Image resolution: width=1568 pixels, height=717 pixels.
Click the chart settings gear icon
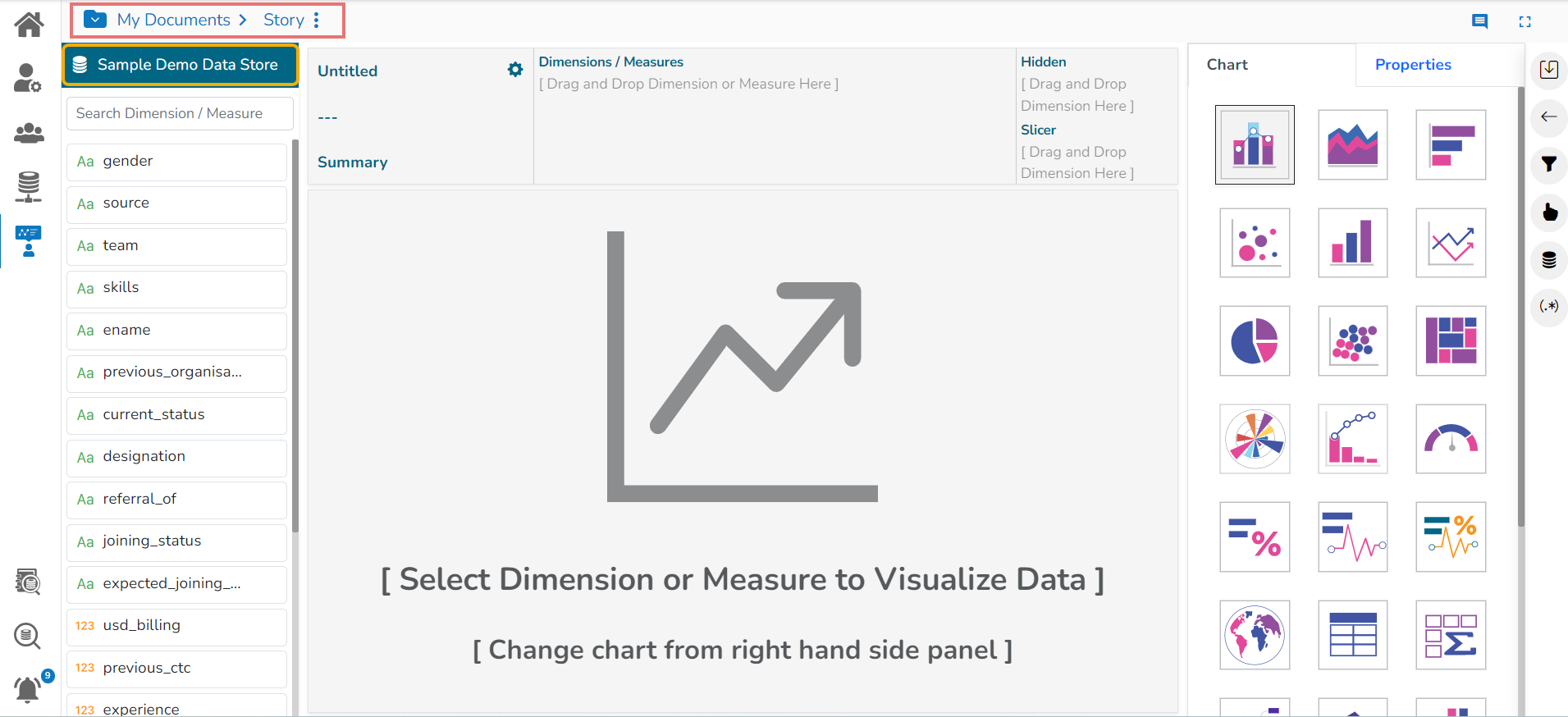515,70
